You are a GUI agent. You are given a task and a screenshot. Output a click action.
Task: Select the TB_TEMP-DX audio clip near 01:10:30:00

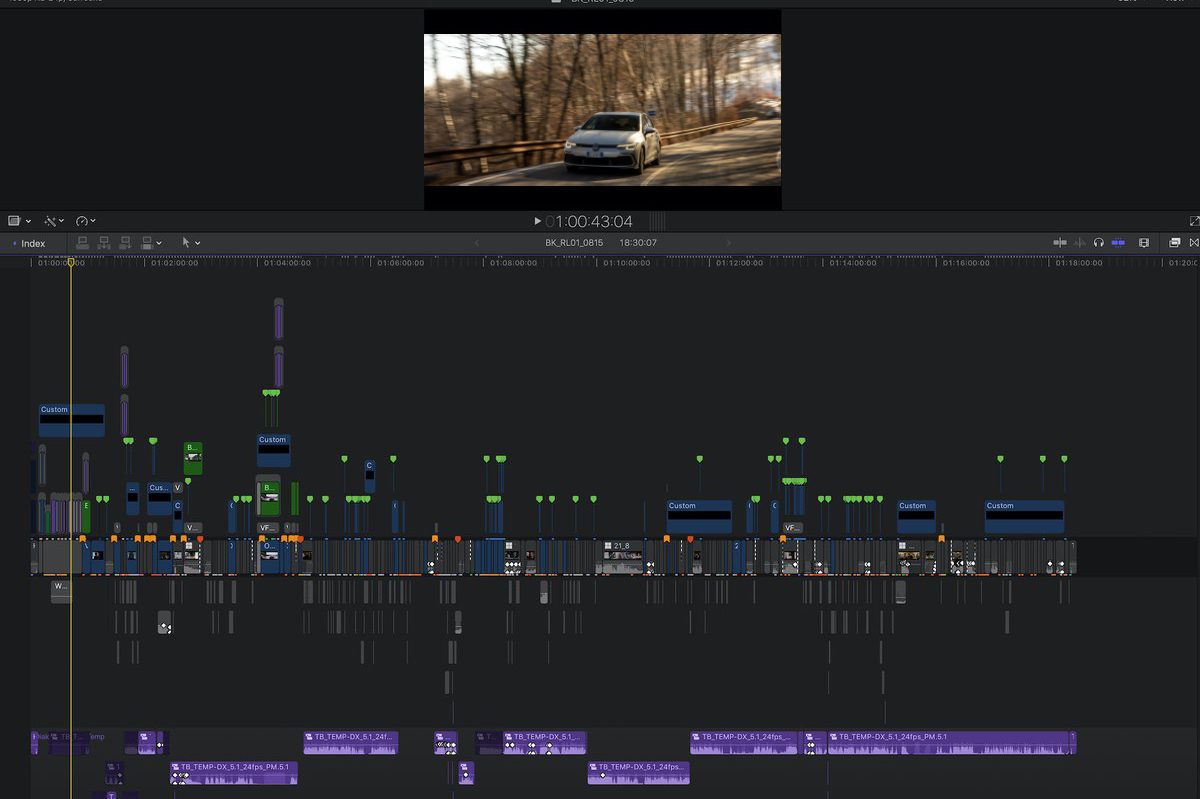(x=638, y=773)
